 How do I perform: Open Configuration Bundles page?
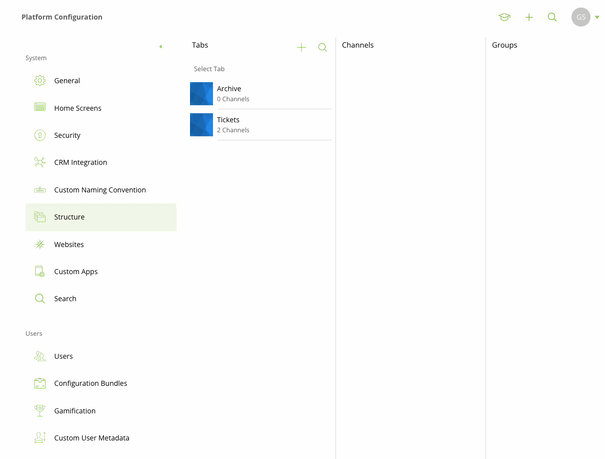tap(90, 383)
